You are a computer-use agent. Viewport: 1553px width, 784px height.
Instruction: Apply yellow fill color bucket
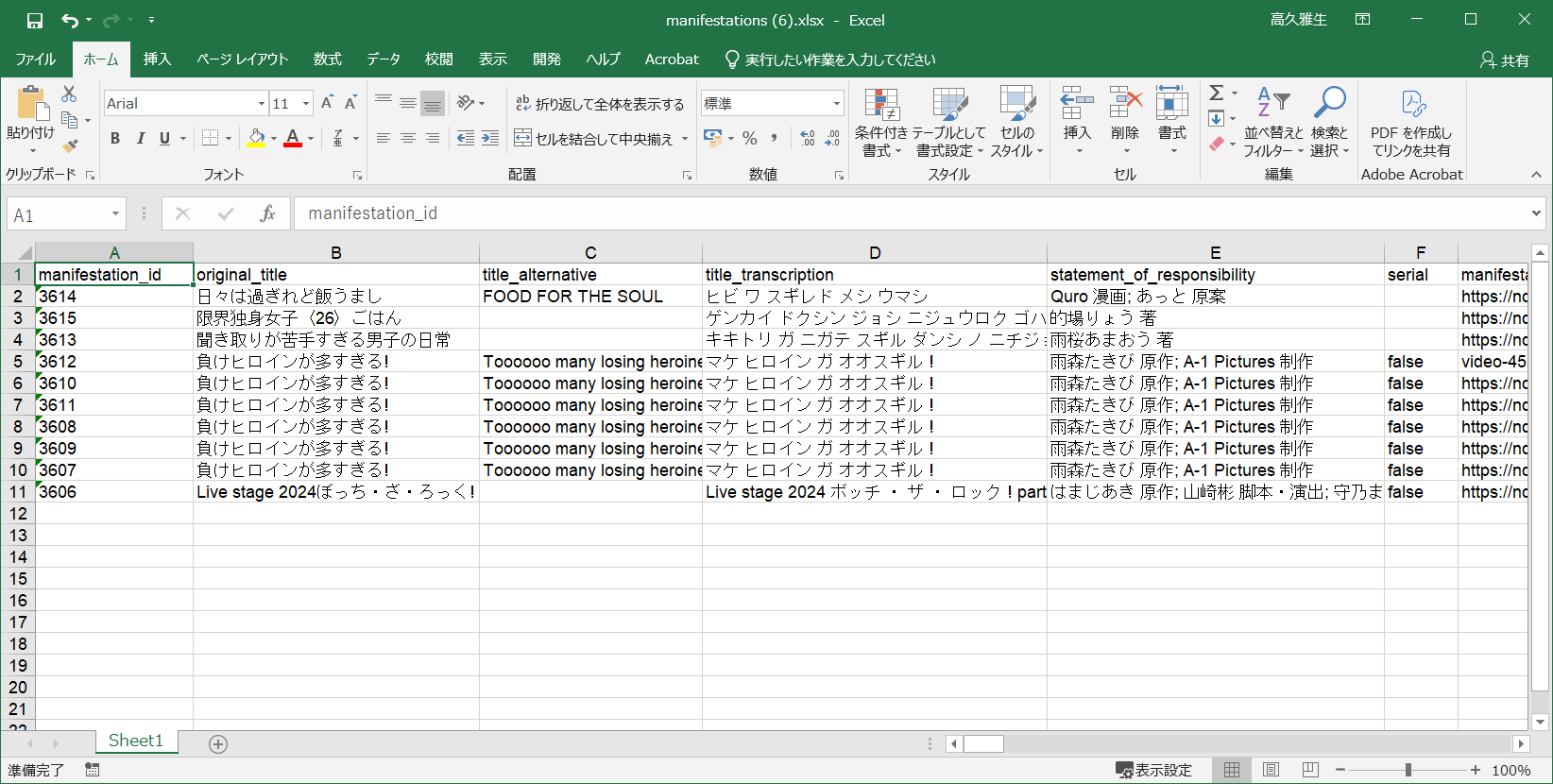[256, 138]
